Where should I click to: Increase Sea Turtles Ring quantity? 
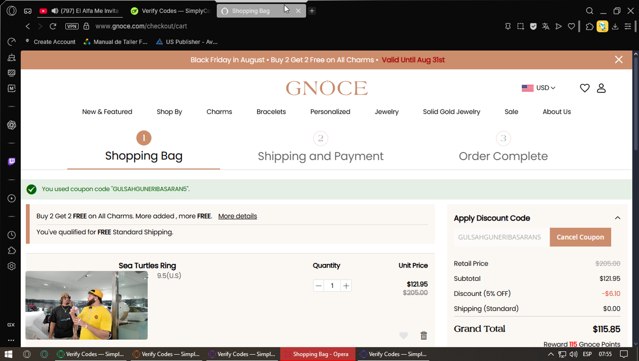point(346,286)
